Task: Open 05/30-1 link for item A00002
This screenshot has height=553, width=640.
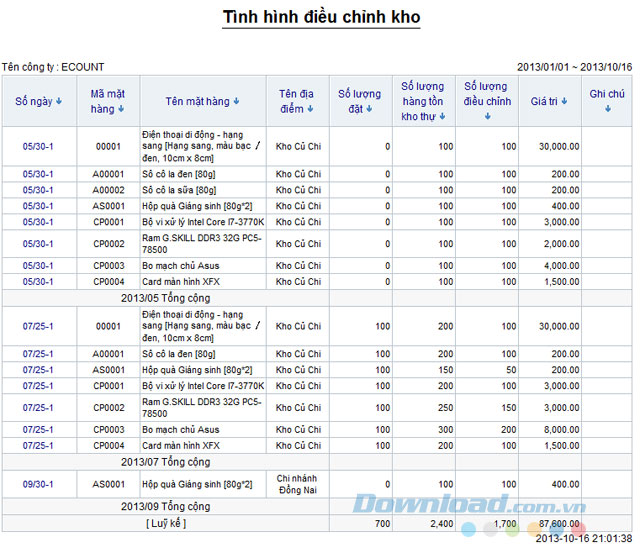Action: [x=38, y=190]
